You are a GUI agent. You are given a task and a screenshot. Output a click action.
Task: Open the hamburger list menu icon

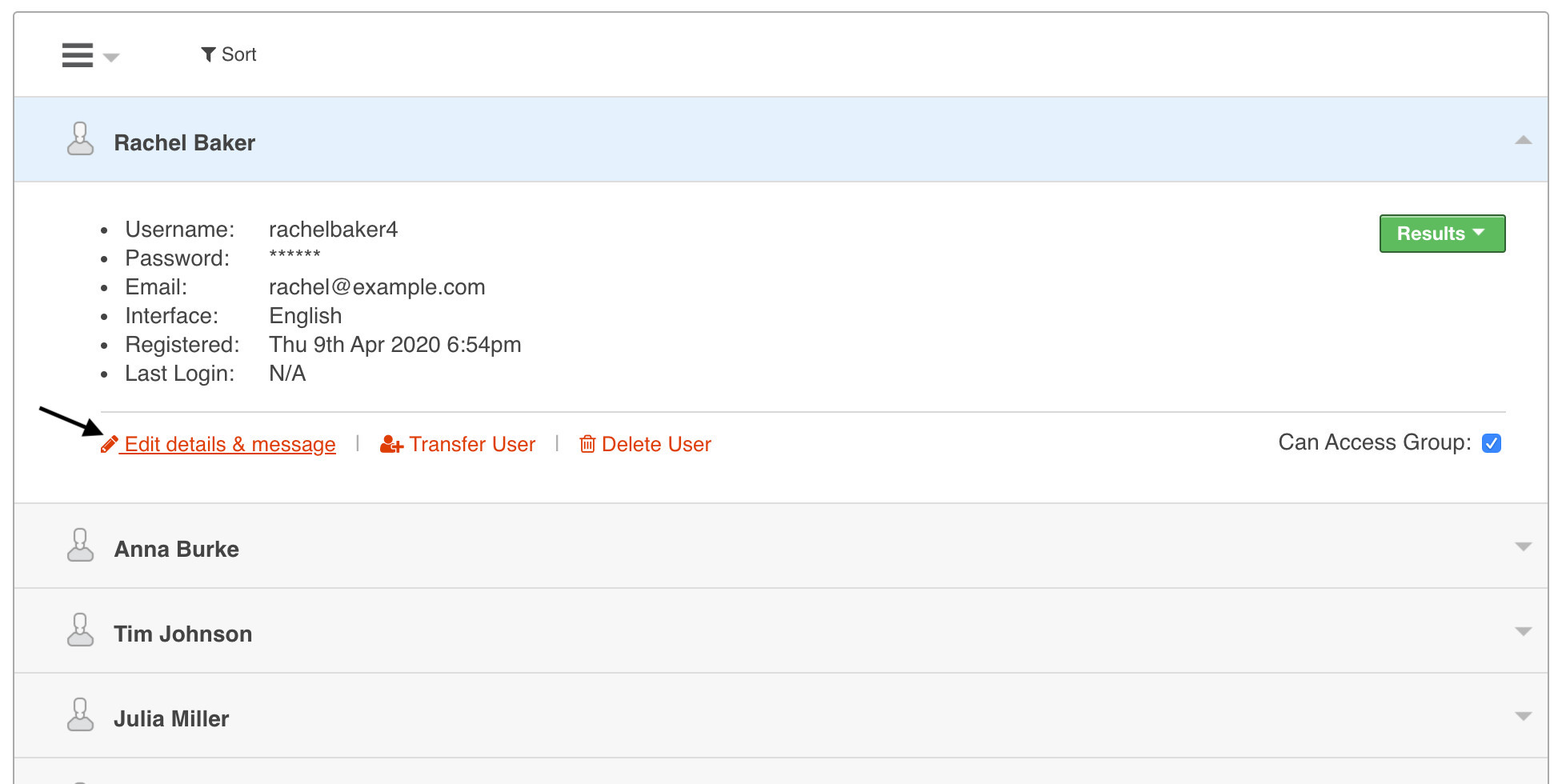[x=78, y=55]
